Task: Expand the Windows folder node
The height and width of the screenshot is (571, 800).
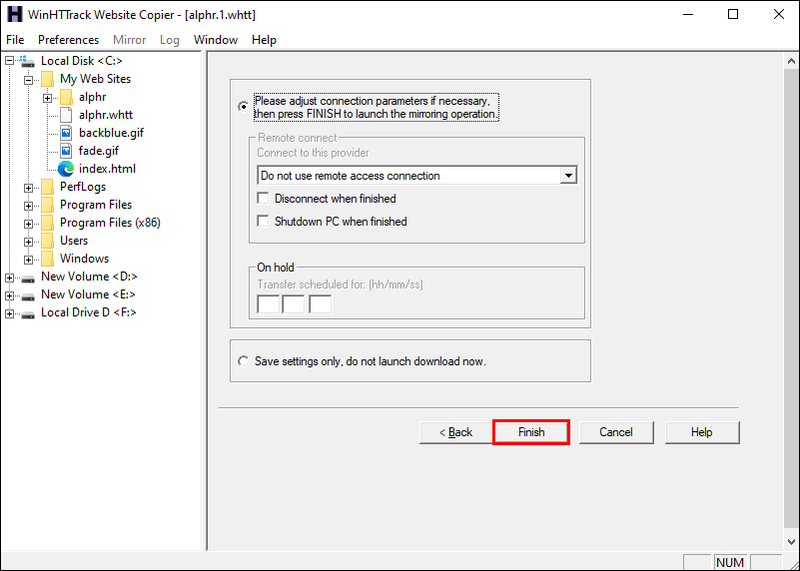Action: coord(29,260)
